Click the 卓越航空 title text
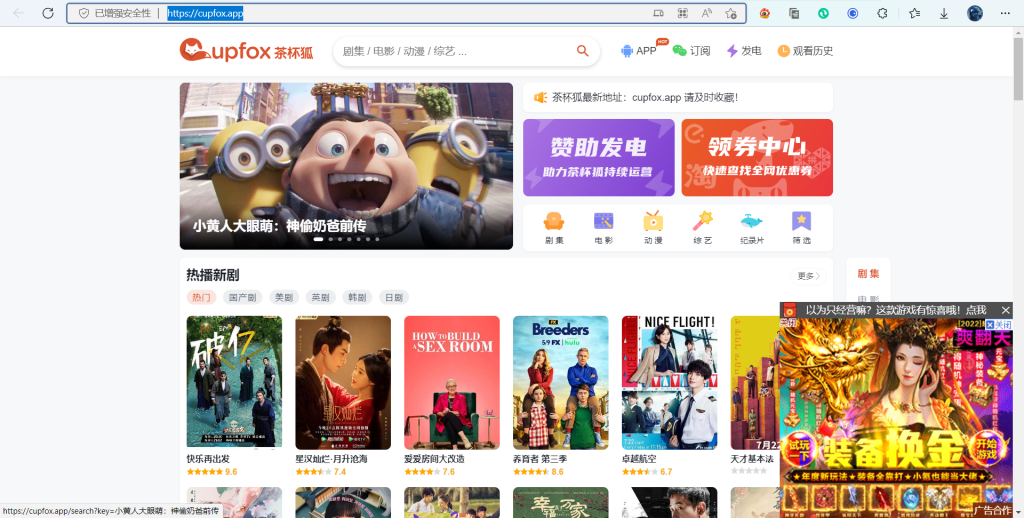Image resolution: width=1024 pixels, height=518 pixels. [639, 459]
